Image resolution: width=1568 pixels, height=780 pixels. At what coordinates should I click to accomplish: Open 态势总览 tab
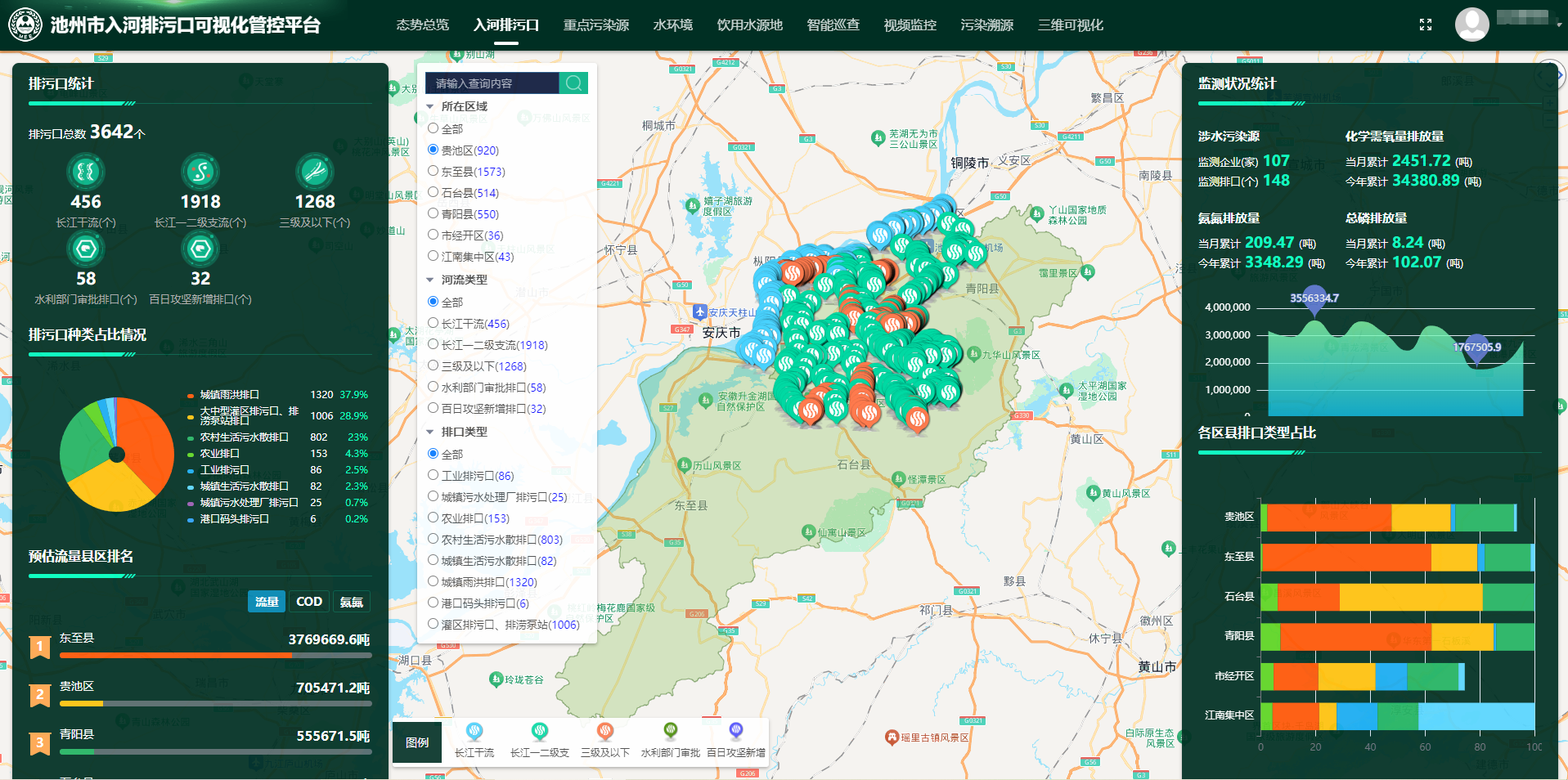tap(423, 25)
